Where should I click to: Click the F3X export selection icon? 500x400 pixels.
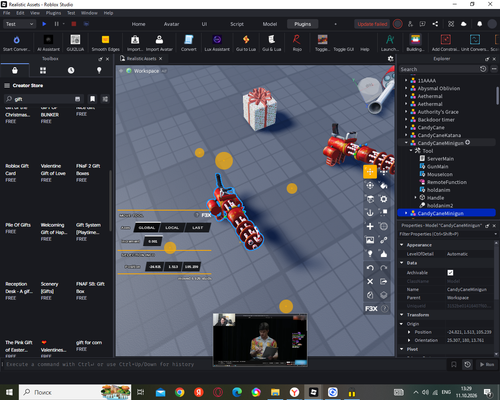384,281
